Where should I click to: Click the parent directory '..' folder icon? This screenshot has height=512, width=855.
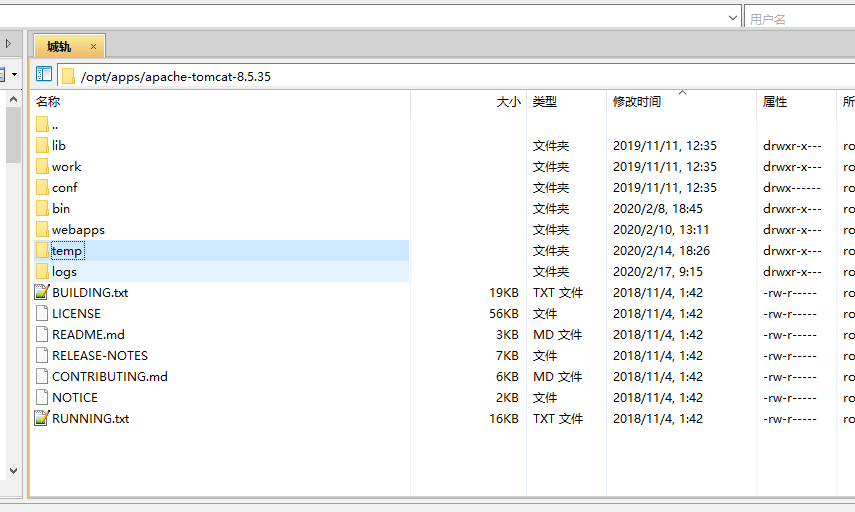pos(42,124)
